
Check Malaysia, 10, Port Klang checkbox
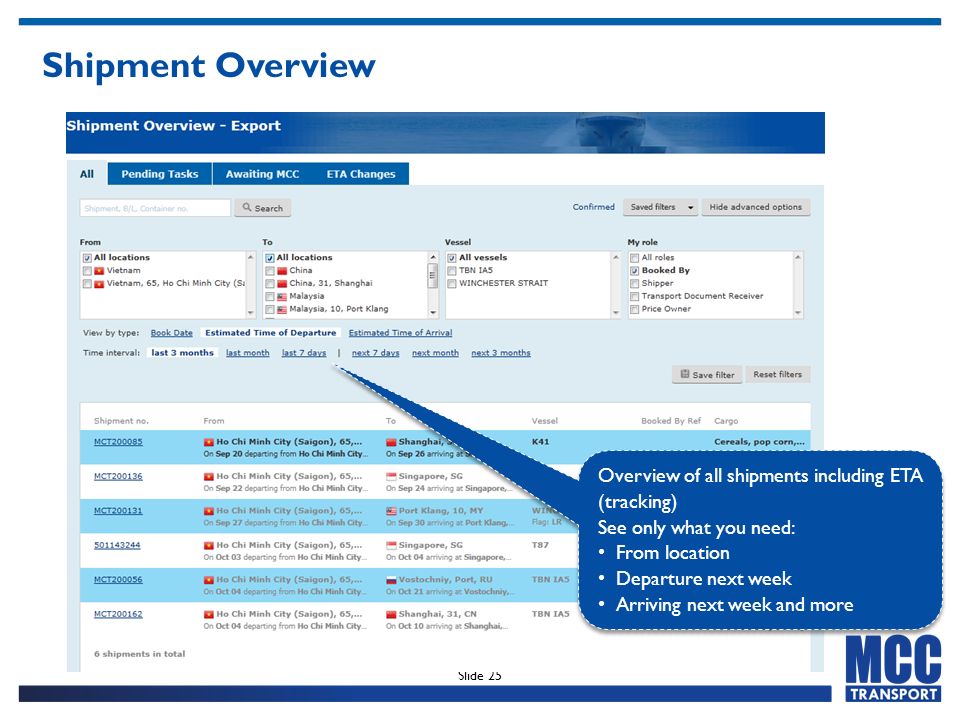click(269, 309)
